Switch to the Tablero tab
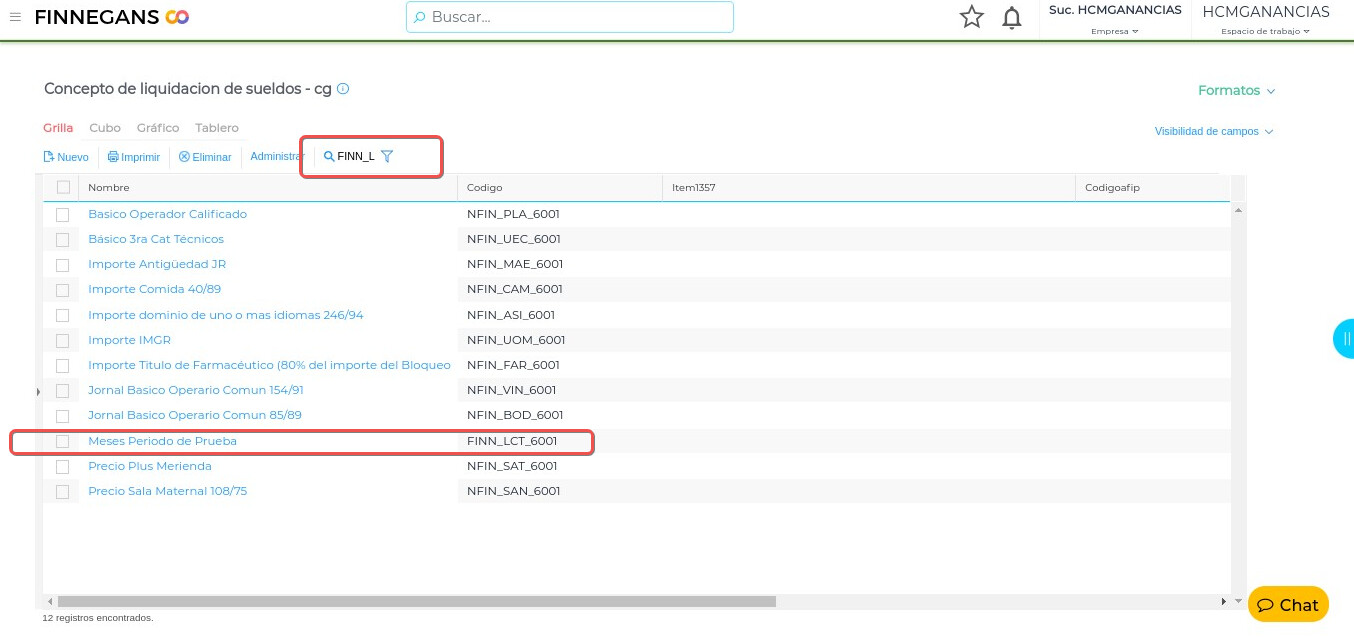This screenshot has width=1354, height=637. coord(217,128)
